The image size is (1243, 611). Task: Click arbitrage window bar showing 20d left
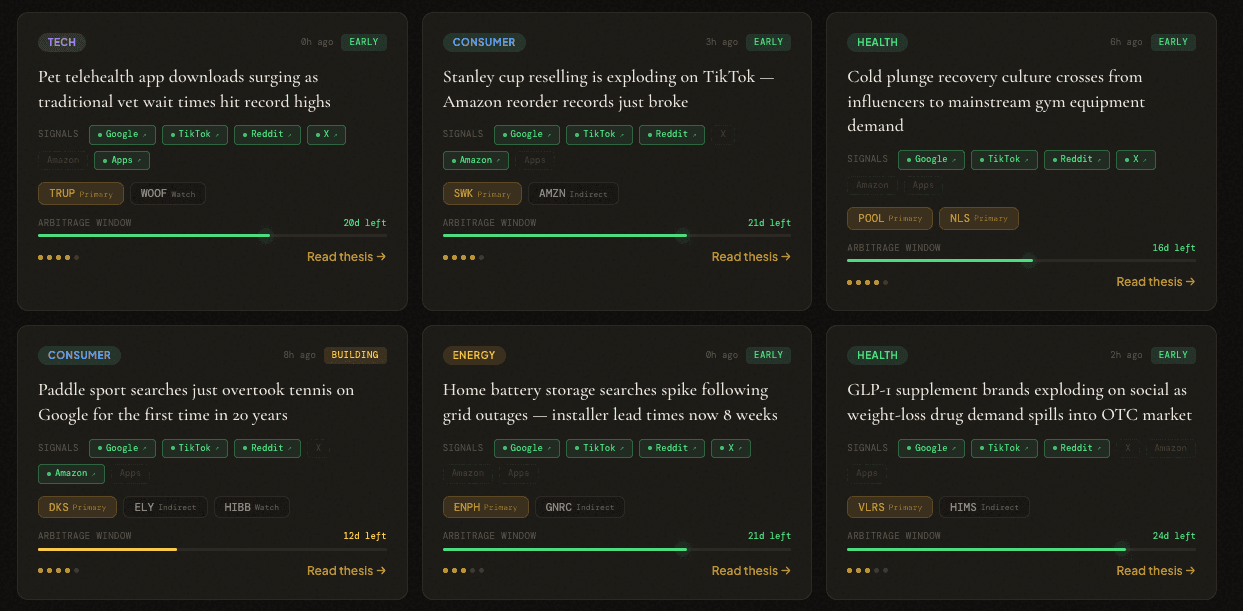(212, 236)
